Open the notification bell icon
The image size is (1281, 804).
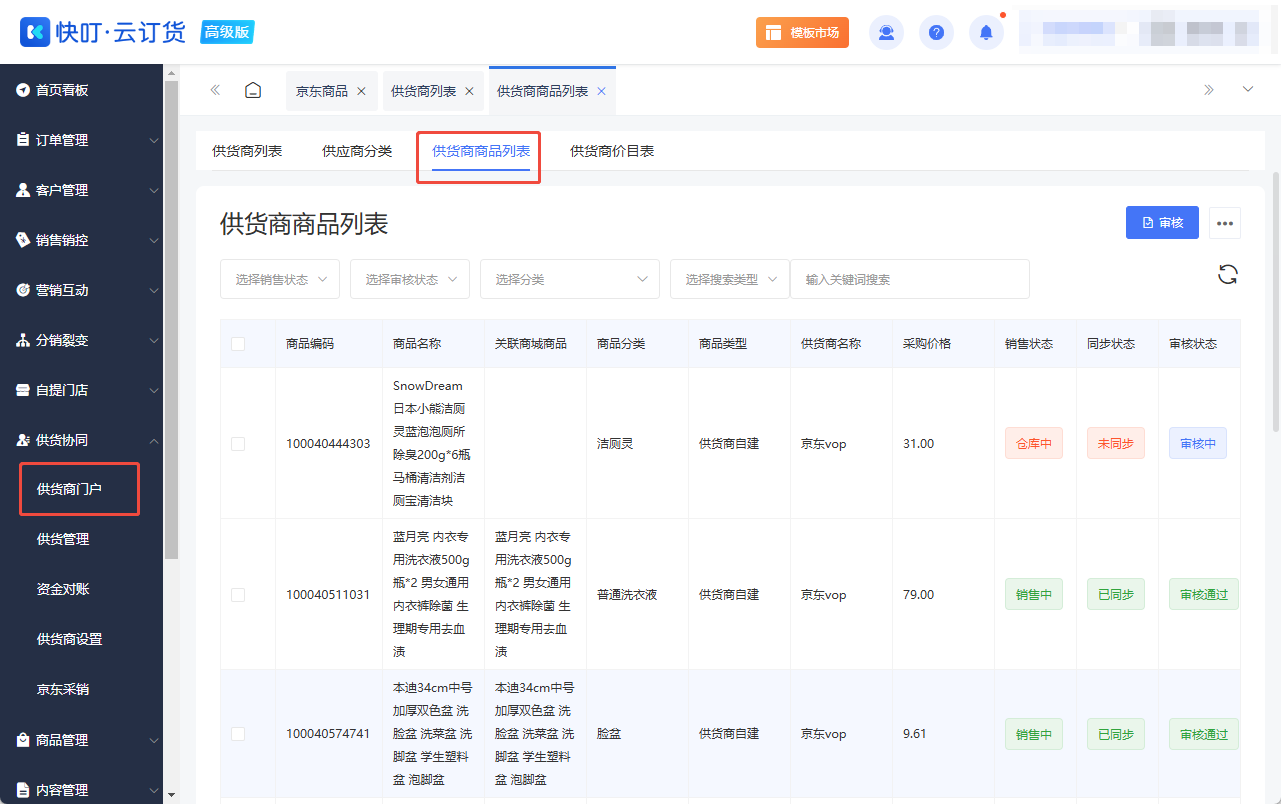pyautogui.click(x=986, y=33)
